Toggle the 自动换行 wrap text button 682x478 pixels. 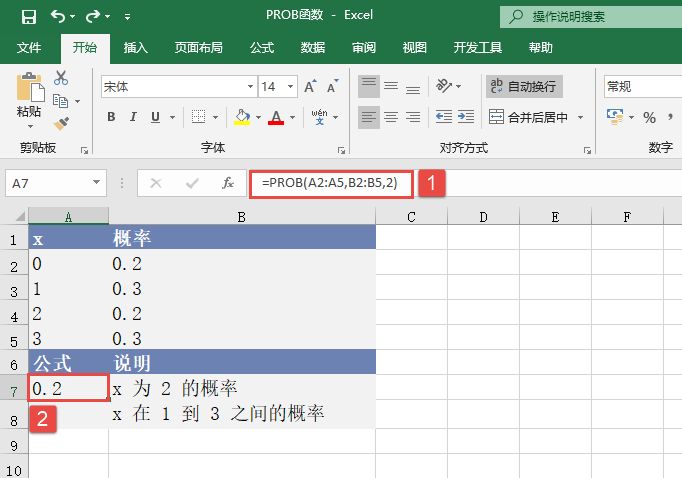coord(524,87)
